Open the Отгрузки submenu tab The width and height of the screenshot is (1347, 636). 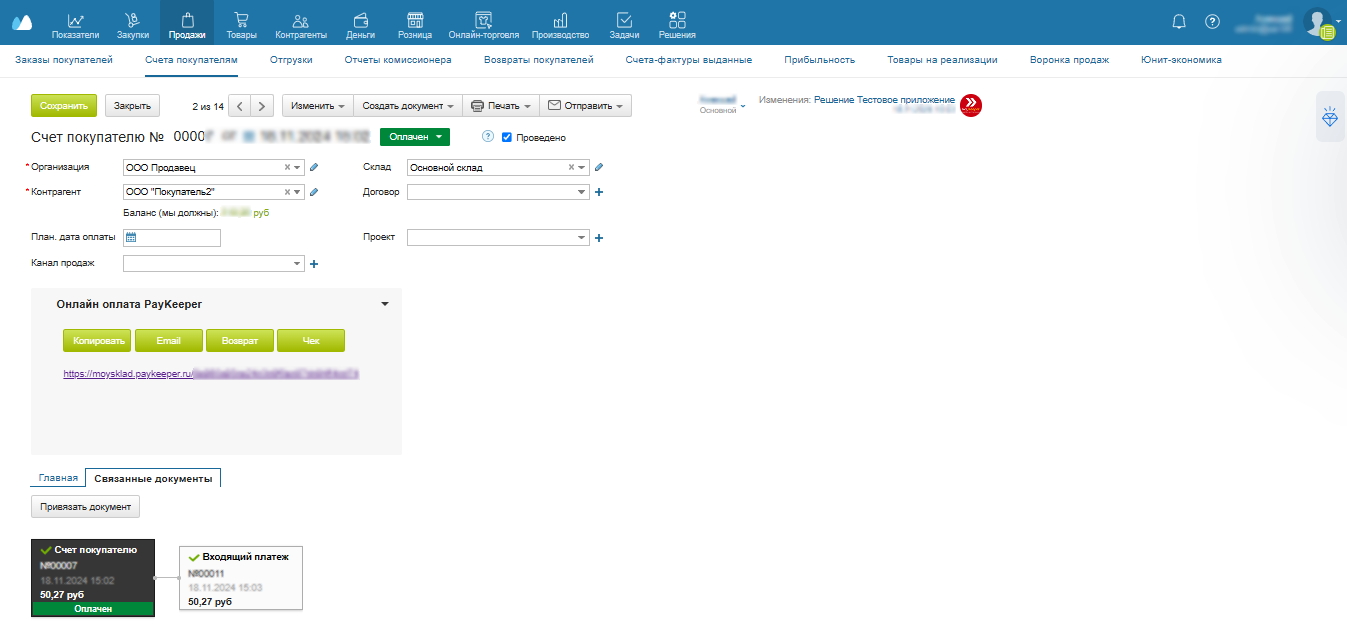[x=291, y=60]
